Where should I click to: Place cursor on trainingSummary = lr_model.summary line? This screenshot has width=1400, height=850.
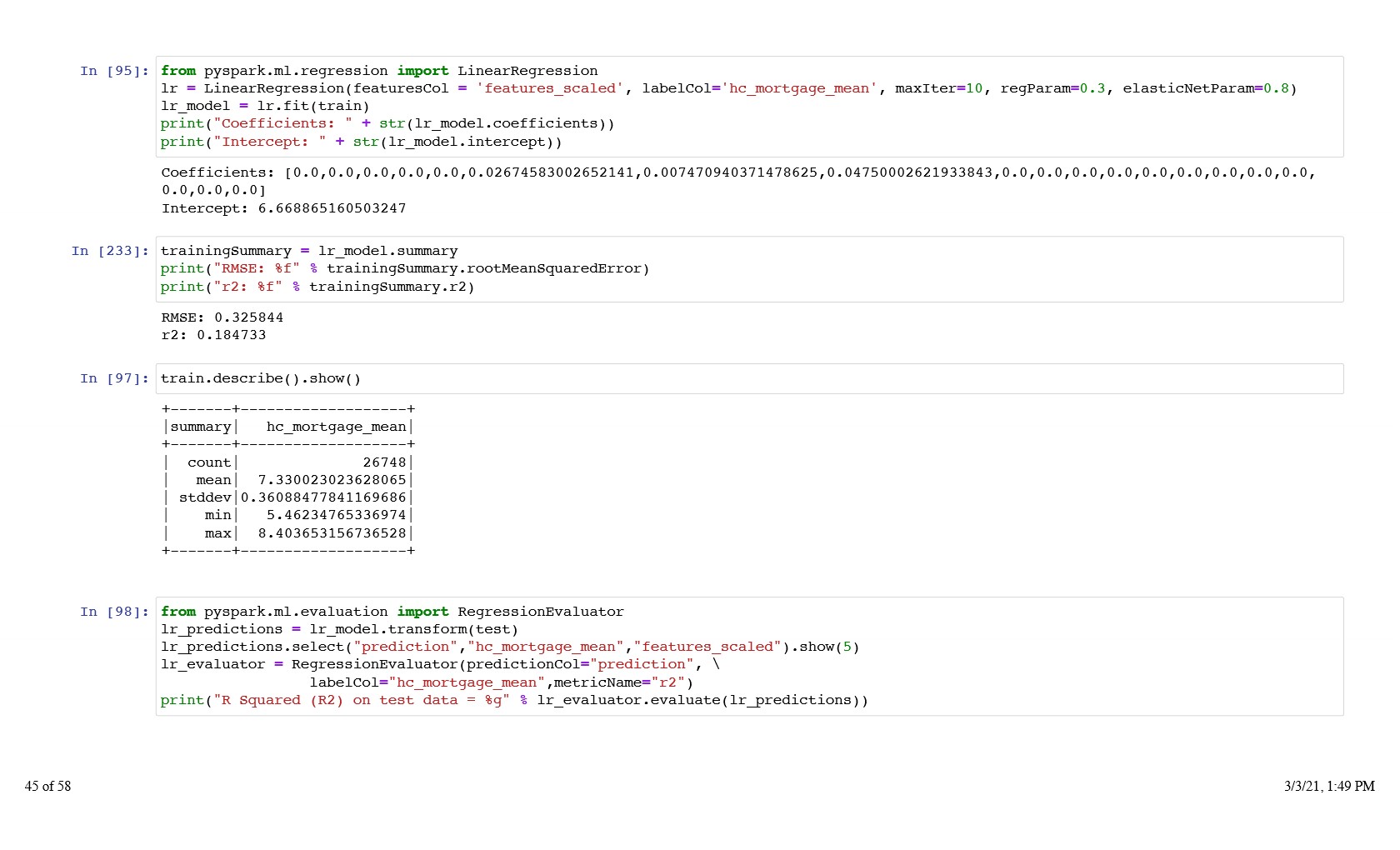308,251
